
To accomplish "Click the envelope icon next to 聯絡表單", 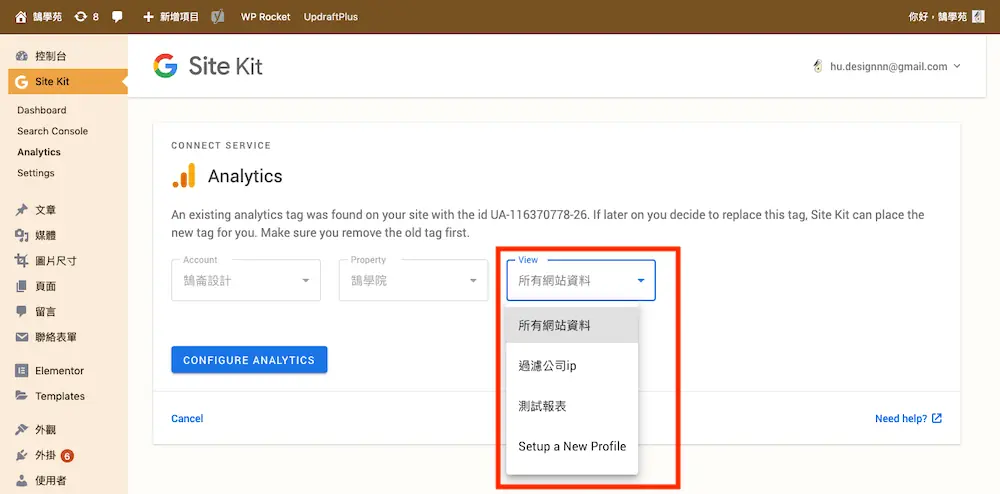I will 22,337.
